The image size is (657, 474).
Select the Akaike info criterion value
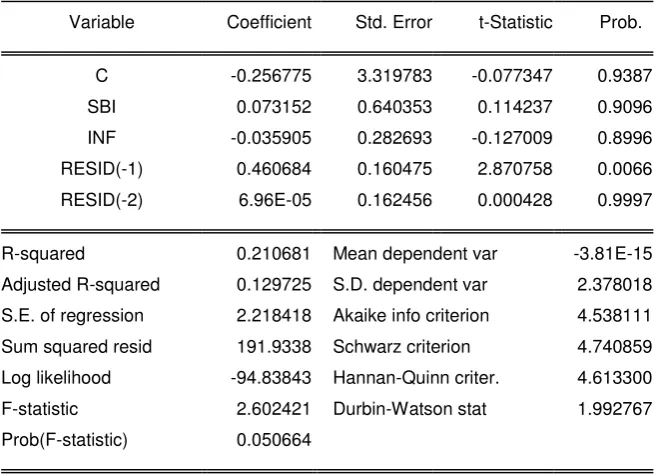[615, 316]
